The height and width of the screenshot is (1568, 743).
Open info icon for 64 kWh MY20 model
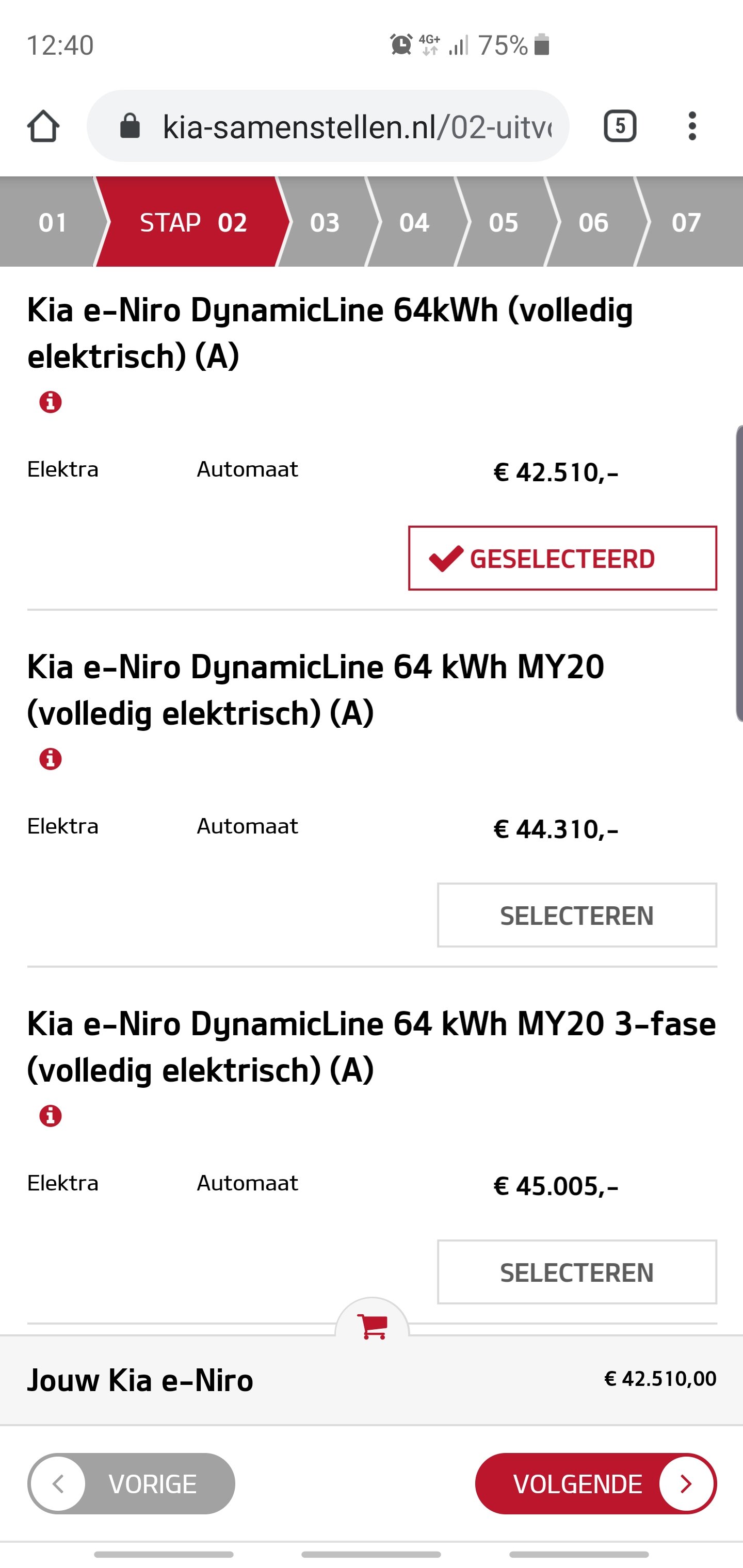(51, 759)
